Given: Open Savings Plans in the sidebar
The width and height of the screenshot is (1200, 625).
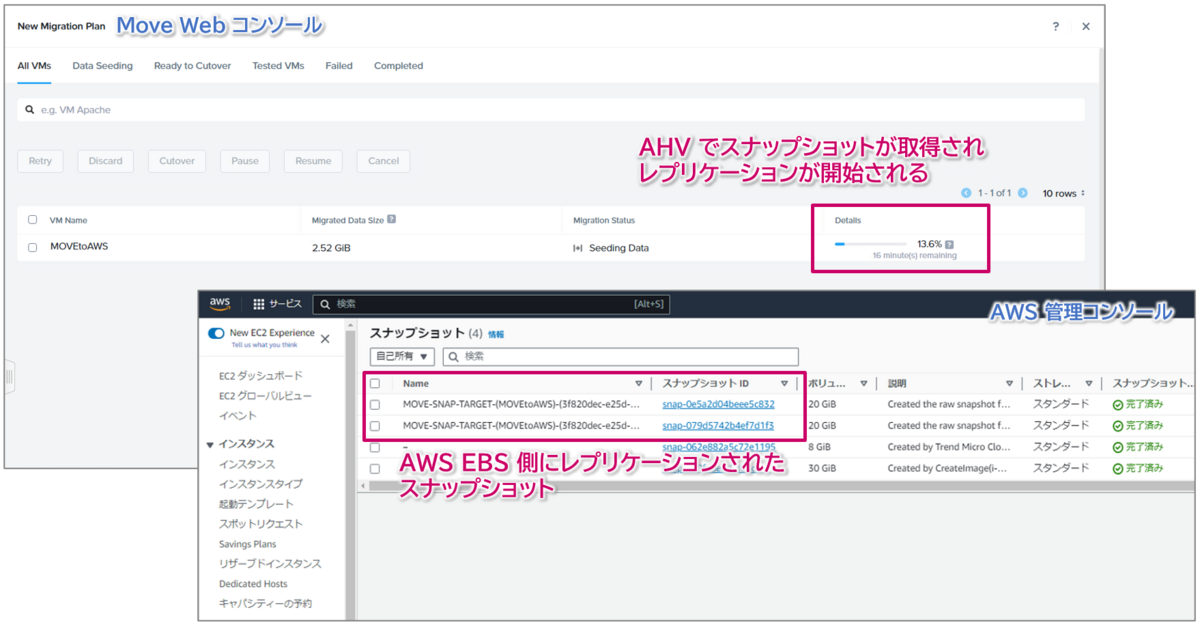Looking at the screenshot, I should tap(247, 544).
